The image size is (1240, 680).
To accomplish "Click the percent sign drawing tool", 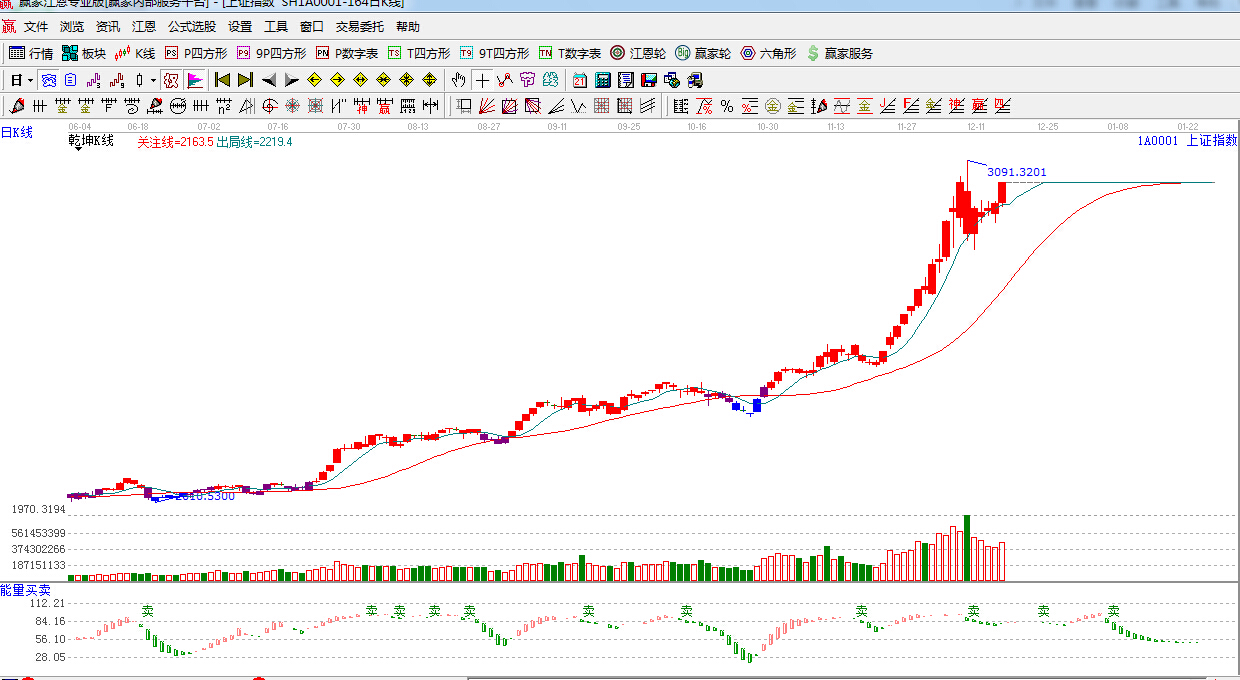I will [726, 106].
